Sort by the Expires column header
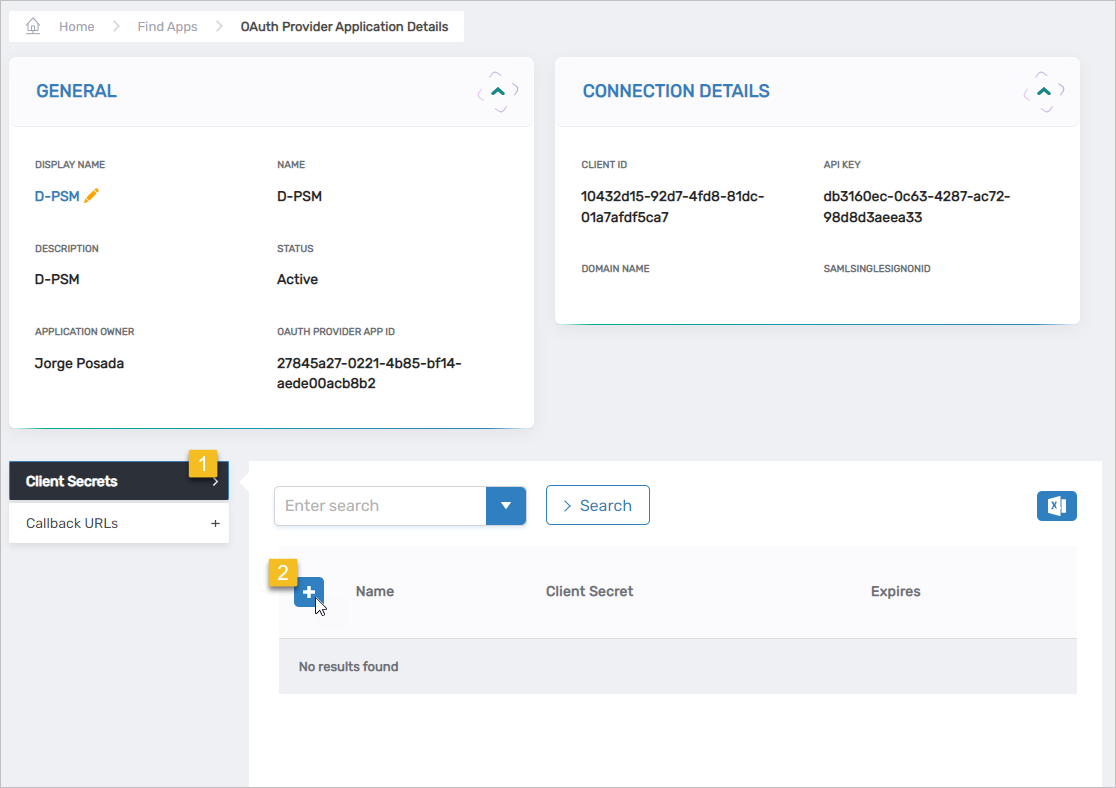The width and height of the screenshot is (1116, 788). pyautogui.click(x=895, y=591)
